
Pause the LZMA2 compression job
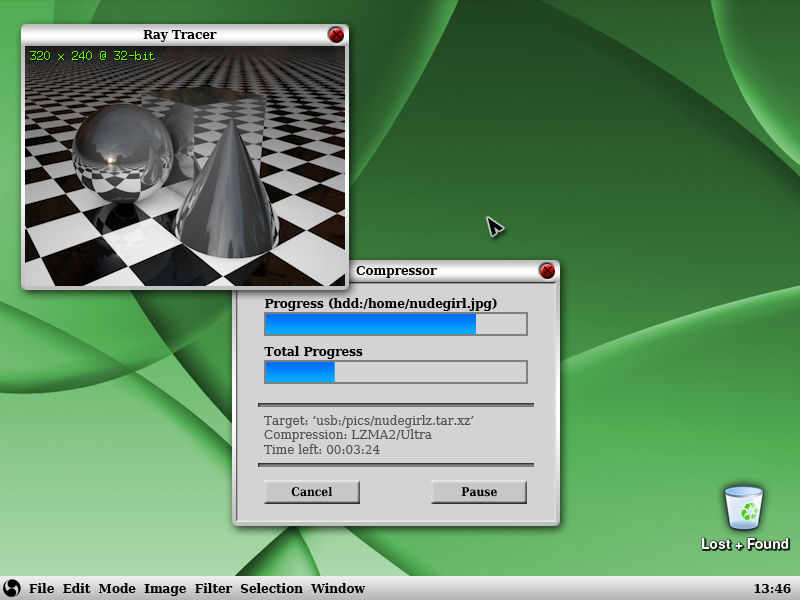point(478,492)
